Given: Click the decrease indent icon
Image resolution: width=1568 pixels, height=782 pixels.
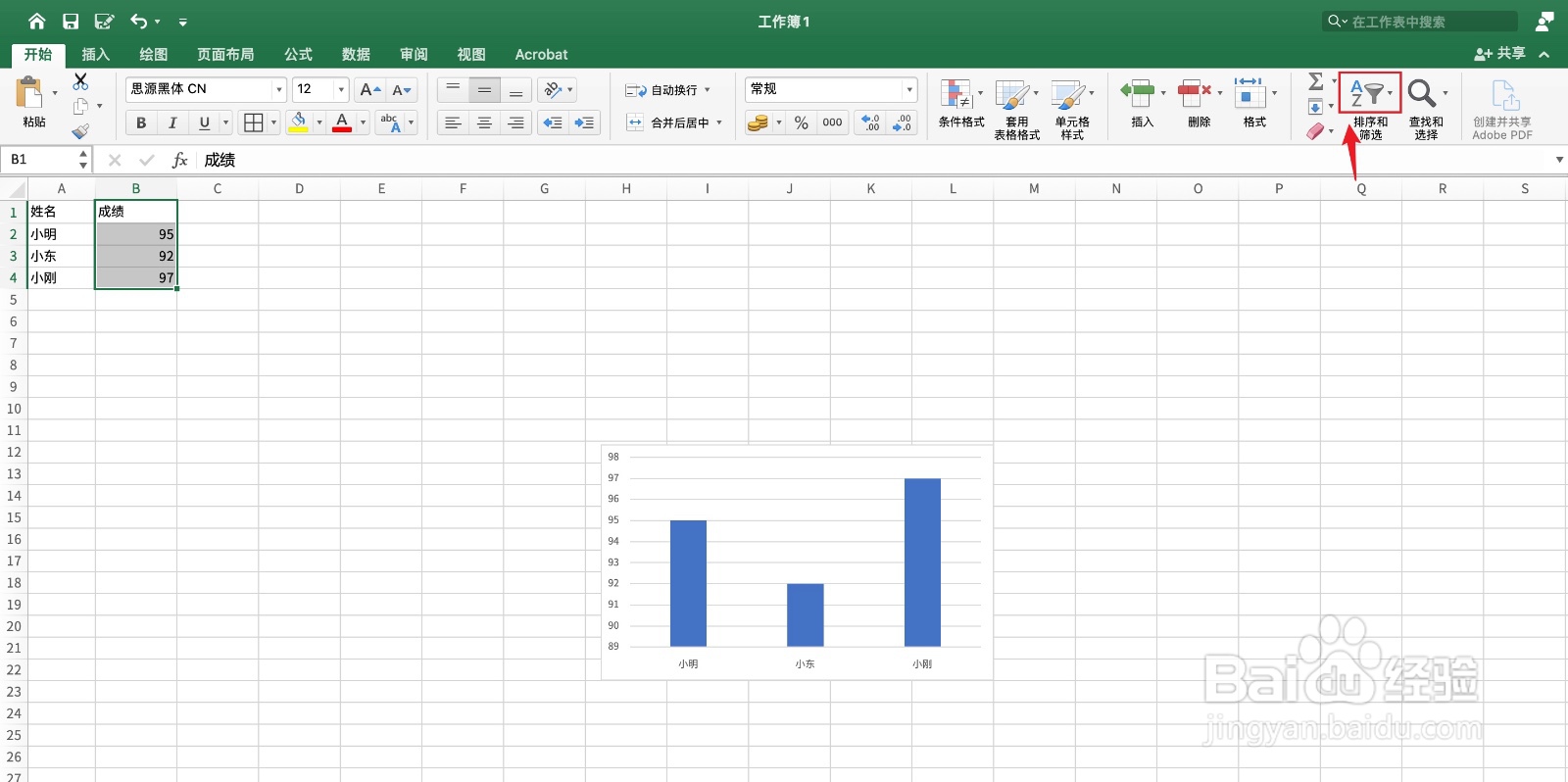Looking at the screenshot, I should pos(553,122).
